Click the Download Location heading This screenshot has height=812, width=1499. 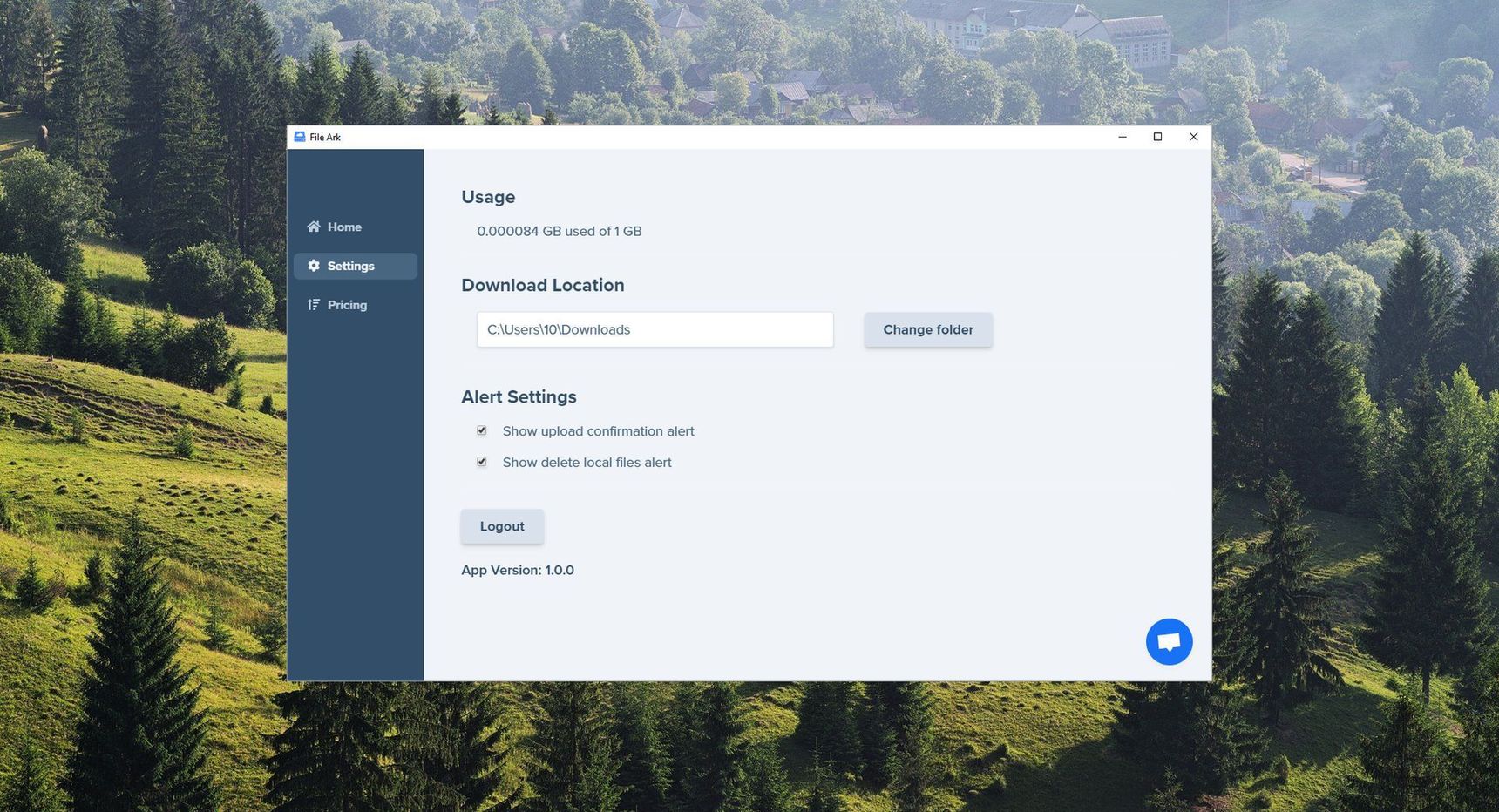(x=543, y=285)
